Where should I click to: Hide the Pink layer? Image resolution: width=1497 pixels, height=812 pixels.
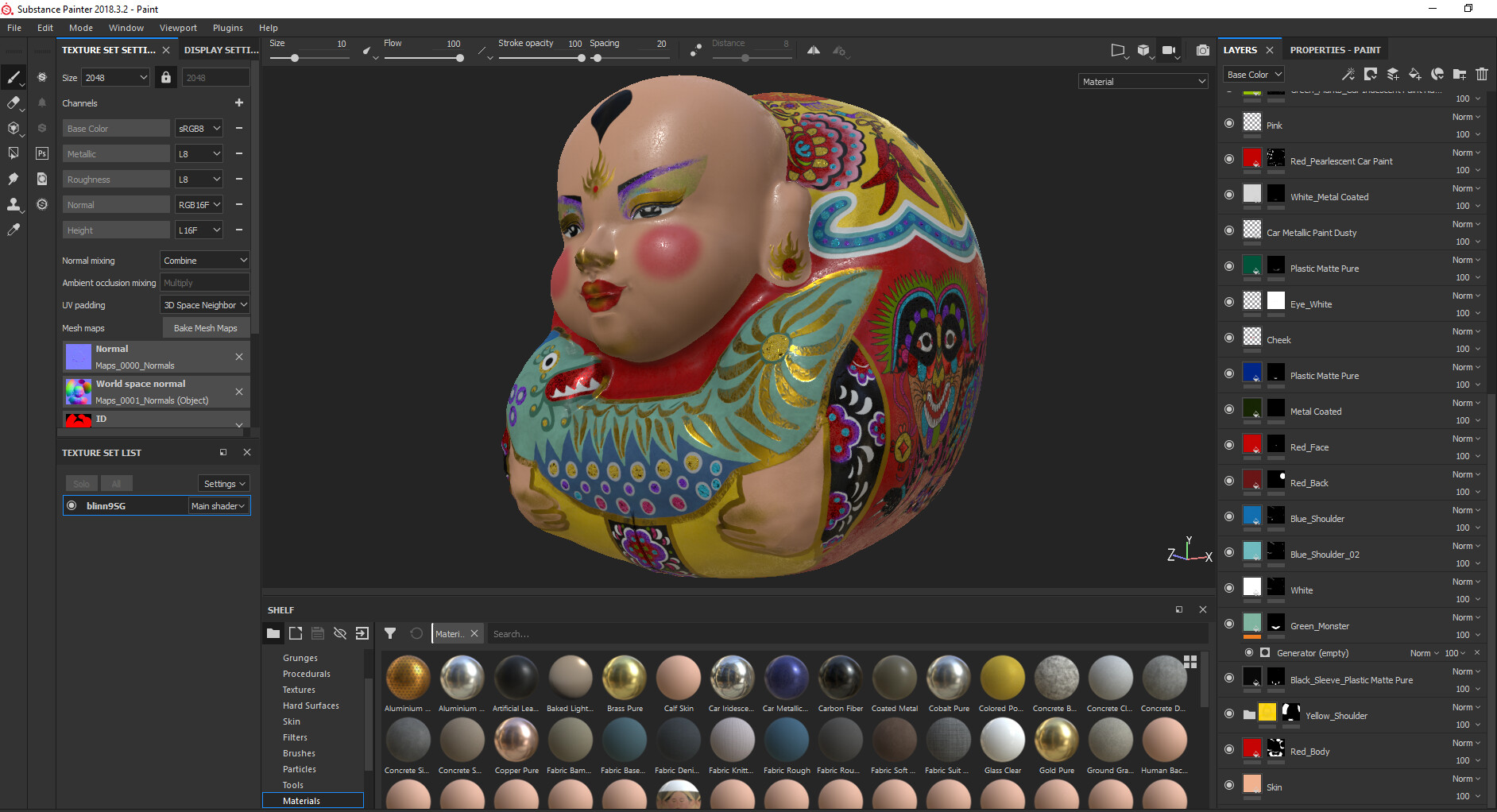click(1229, 123)
